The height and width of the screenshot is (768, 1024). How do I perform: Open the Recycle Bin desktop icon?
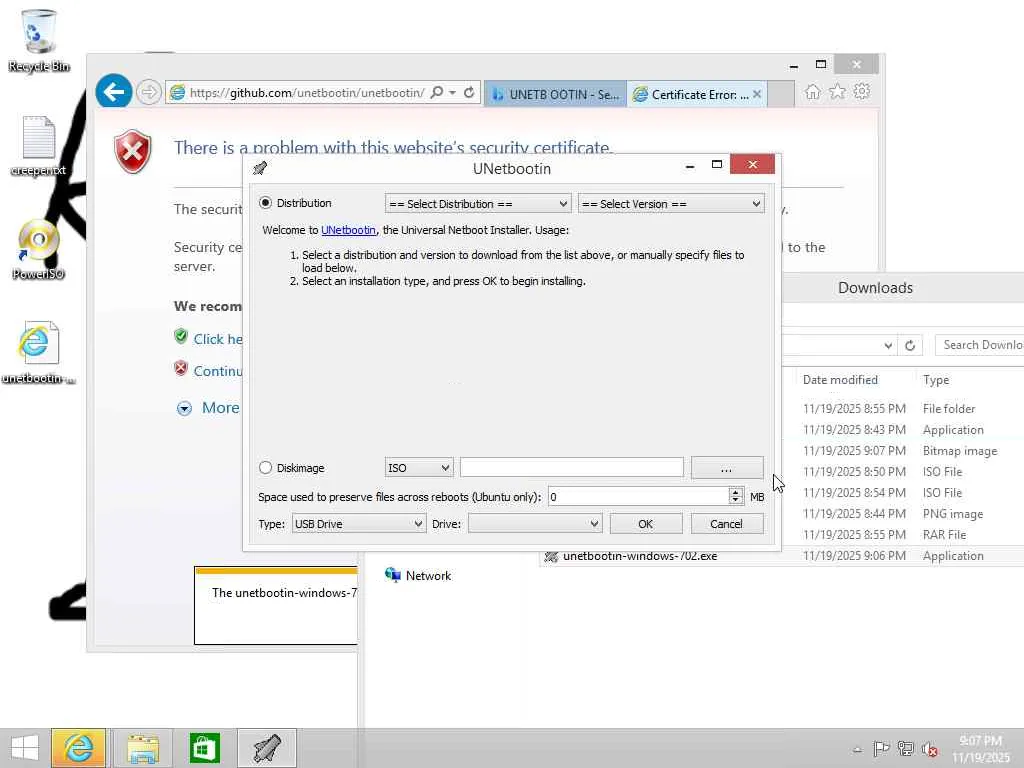click(x=39, y=40)
